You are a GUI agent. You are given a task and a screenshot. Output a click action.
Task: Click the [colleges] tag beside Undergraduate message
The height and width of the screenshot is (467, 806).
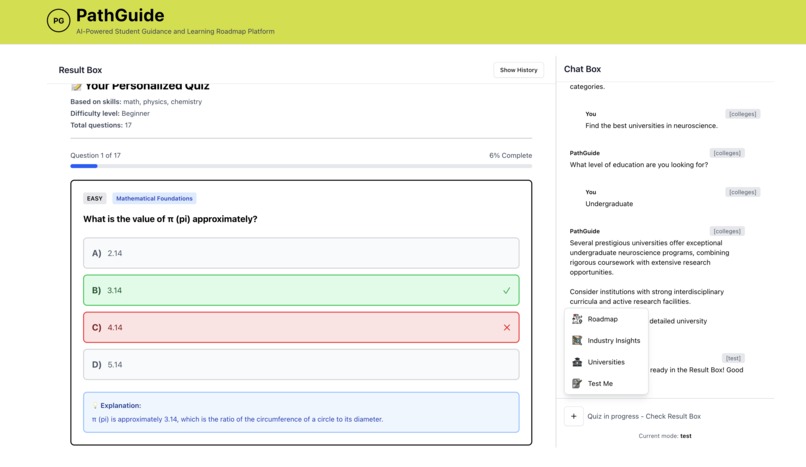coord(743,192)
